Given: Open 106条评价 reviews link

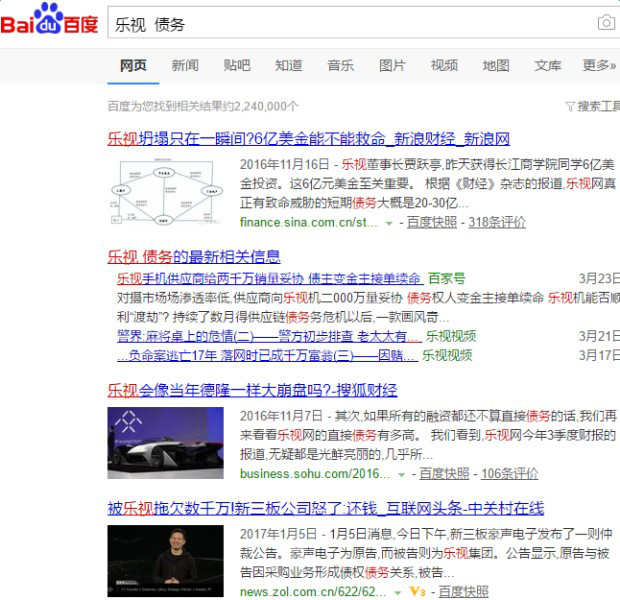Looking at the screenshot, I should (x=510, y=473).
